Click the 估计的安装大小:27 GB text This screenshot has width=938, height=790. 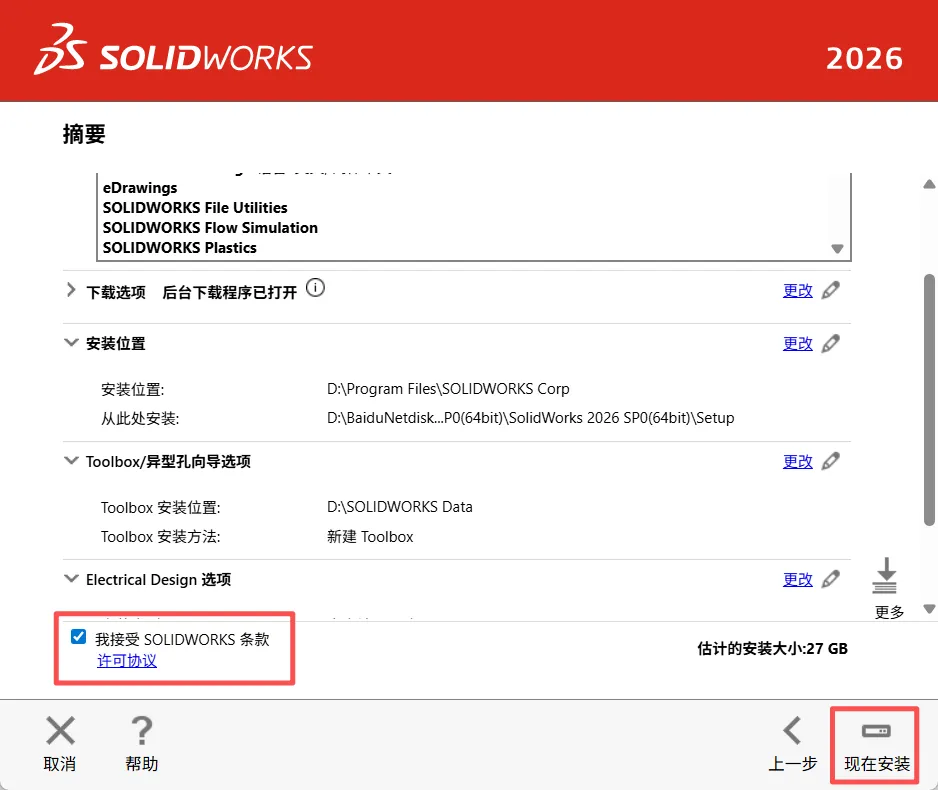(772, 649)
